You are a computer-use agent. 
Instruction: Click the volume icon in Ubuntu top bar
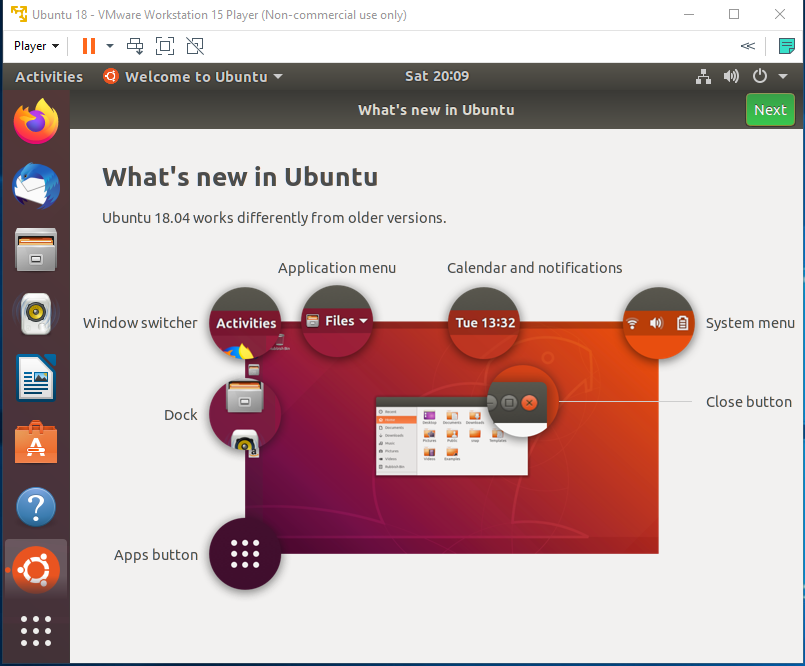pyautogui.click(x=731, y=77)
